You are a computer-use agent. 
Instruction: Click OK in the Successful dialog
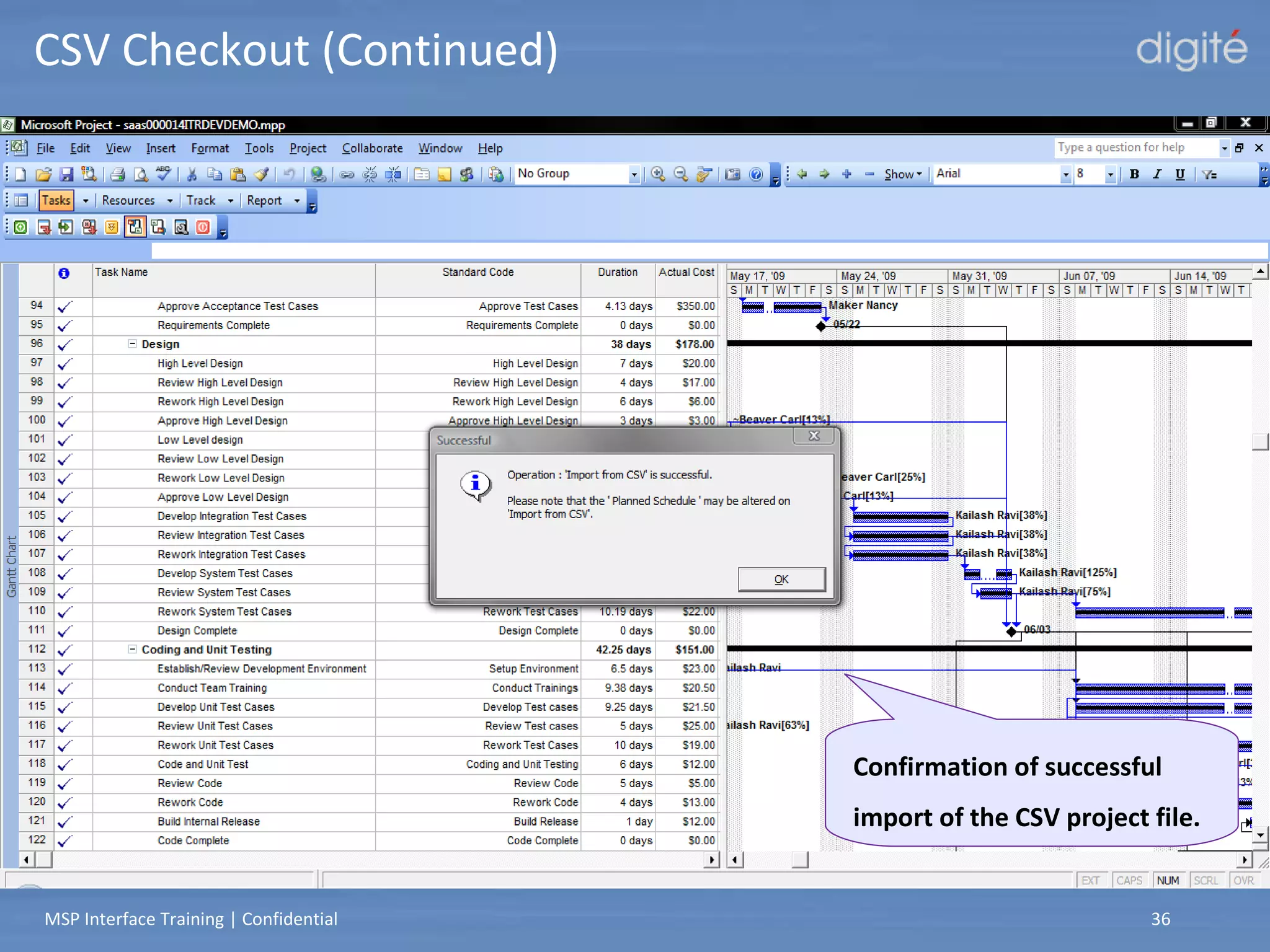coord(781,580)
